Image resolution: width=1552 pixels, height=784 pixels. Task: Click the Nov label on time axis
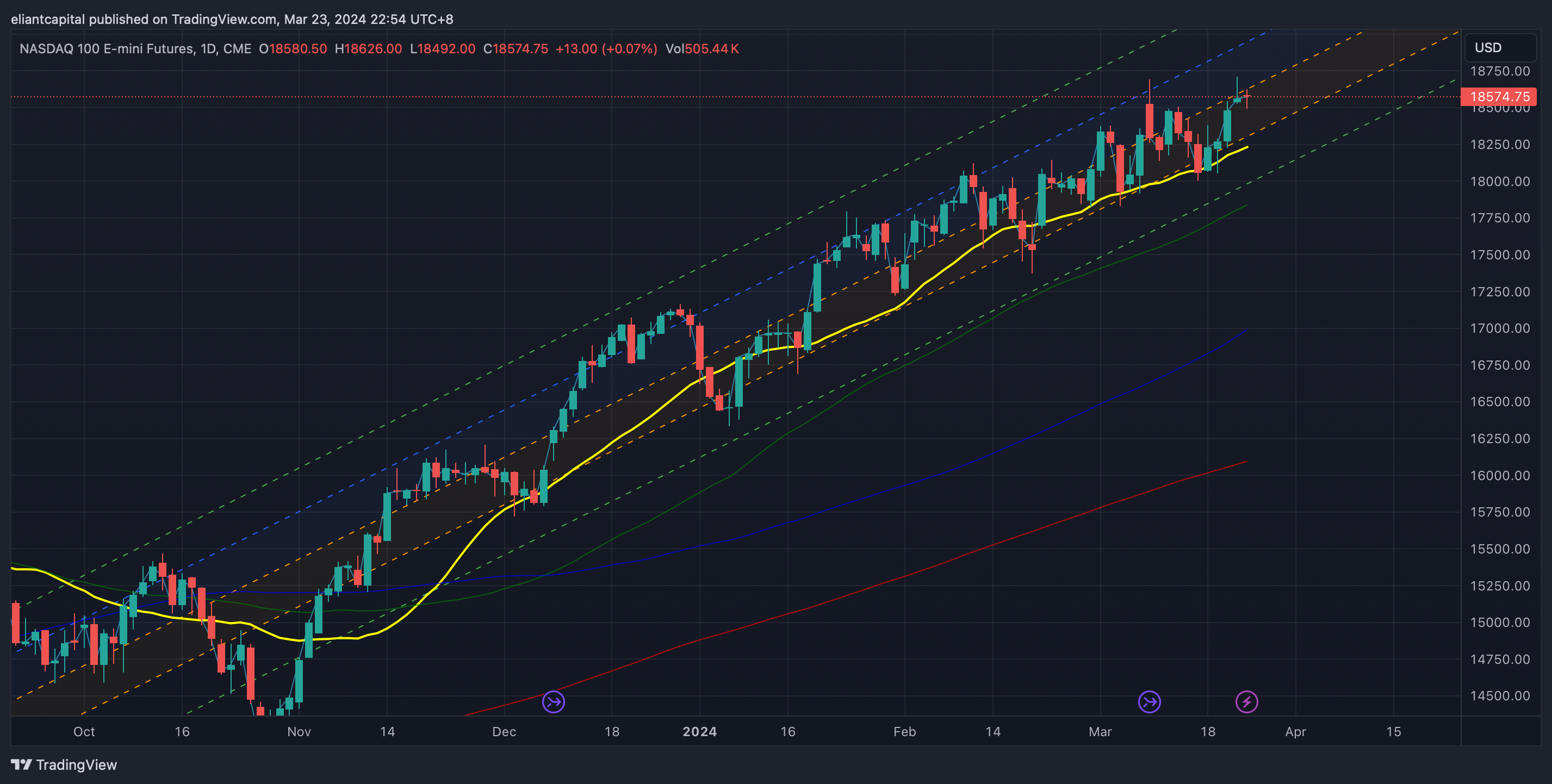click(299, 732)
